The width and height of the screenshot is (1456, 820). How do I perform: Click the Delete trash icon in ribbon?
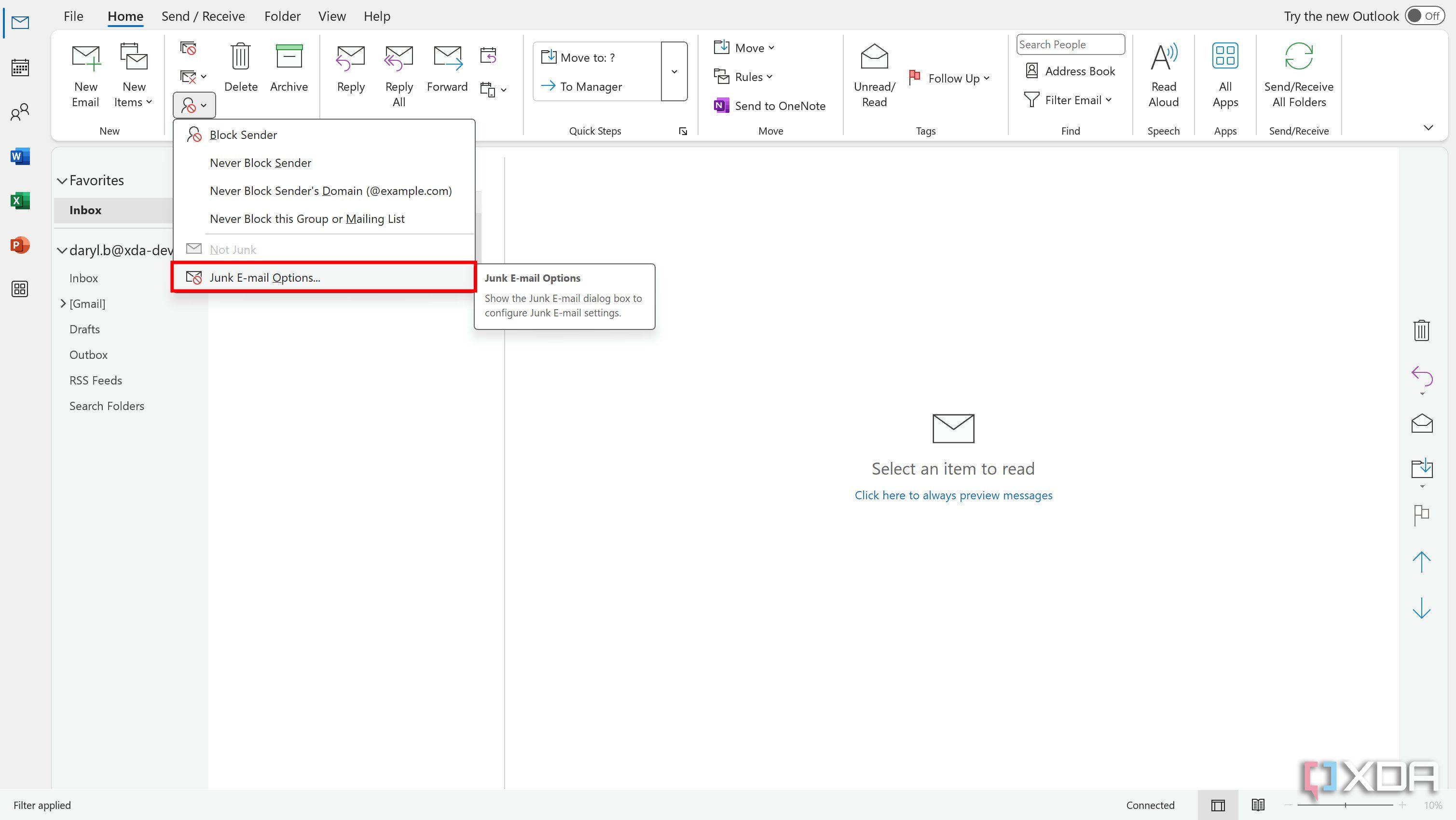tap(241, 56)
